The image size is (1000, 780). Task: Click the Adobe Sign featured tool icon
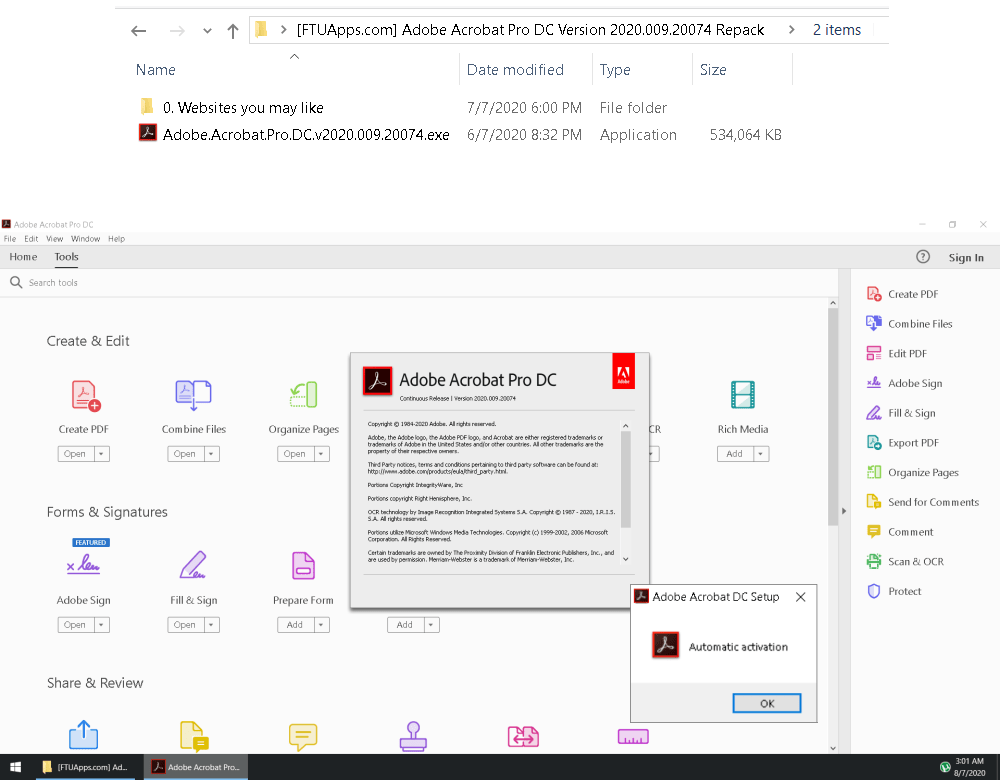point(84,564)
